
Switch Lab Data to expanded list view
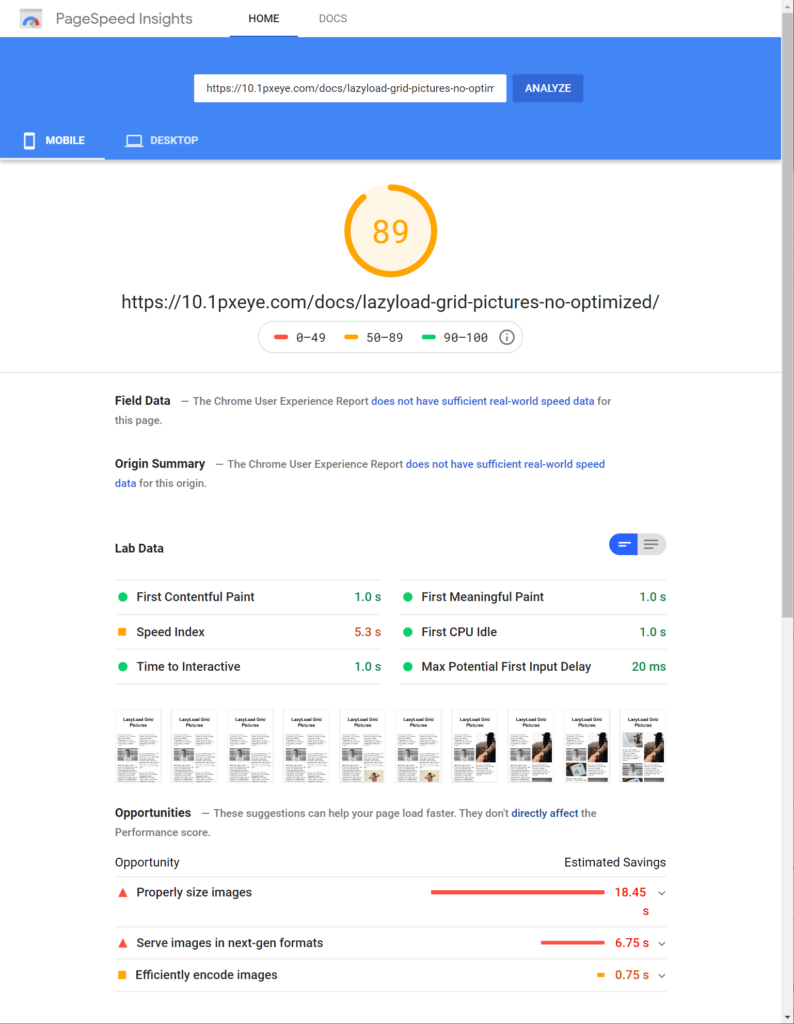tap(652, 544)
